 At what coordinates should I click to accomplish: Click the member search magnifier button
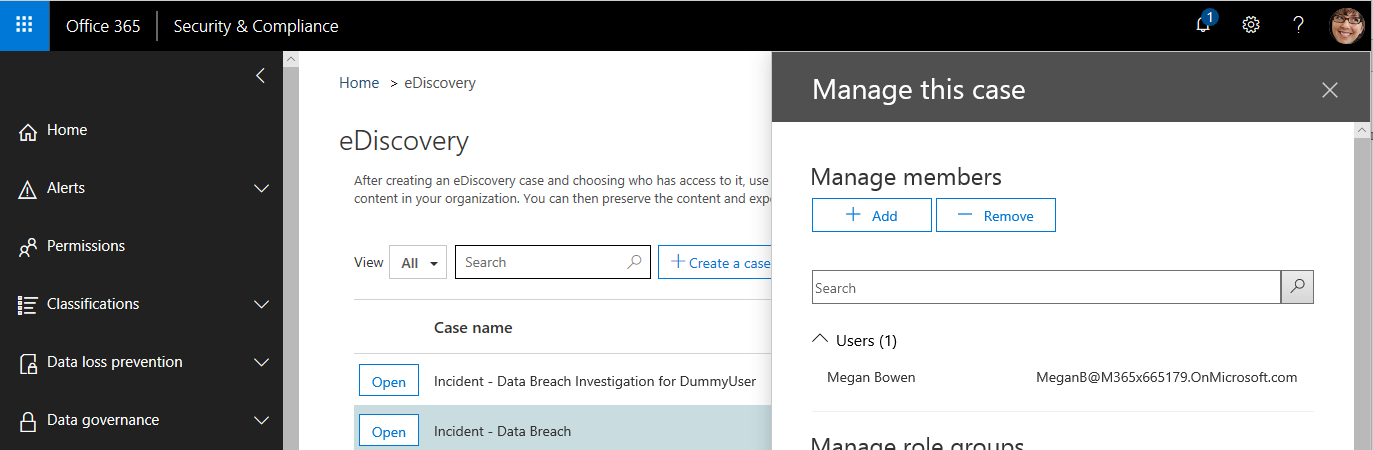[1297, 287]
